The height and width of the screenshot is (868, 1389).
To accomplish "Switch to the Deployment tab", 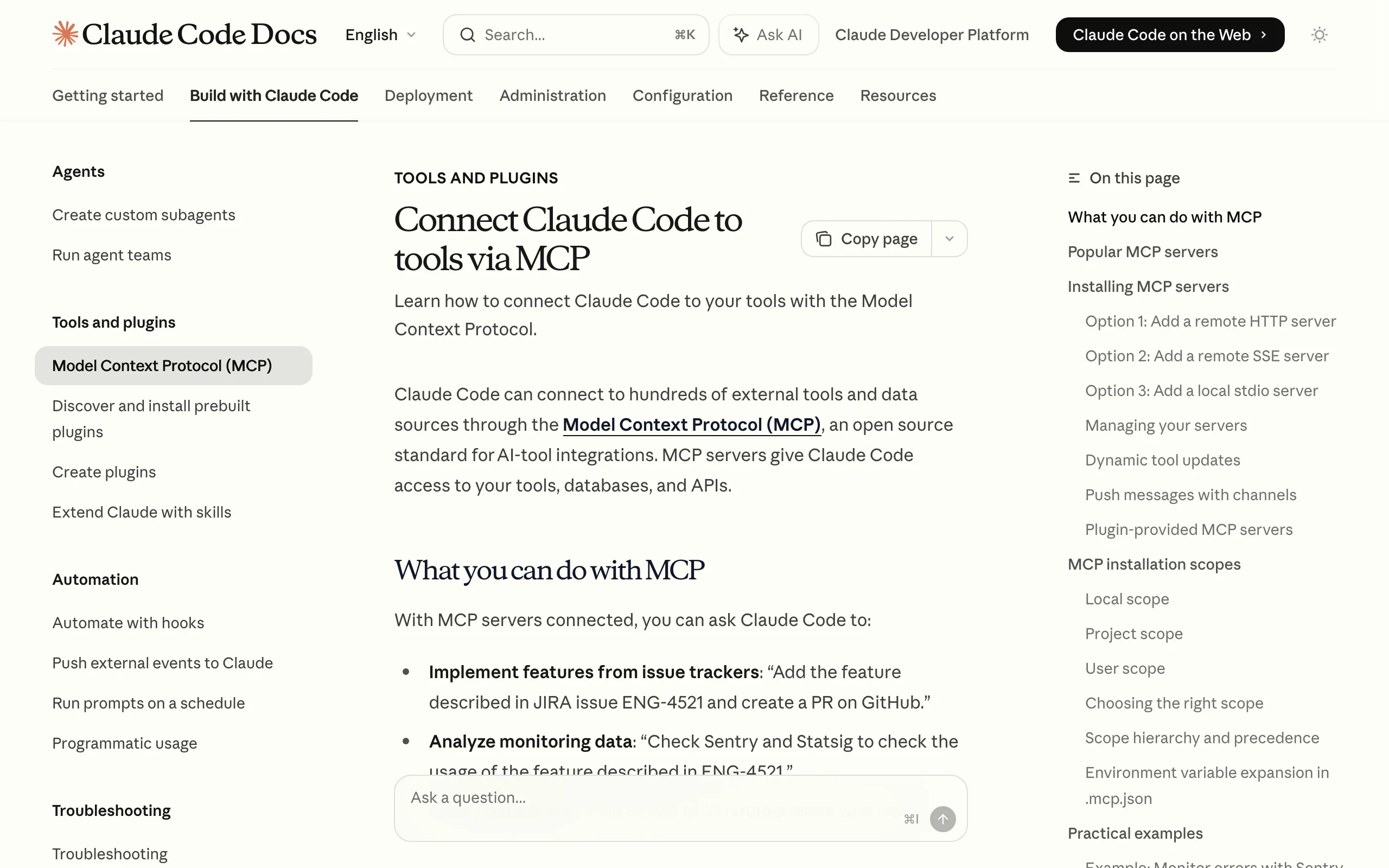I will click(428, 95).
